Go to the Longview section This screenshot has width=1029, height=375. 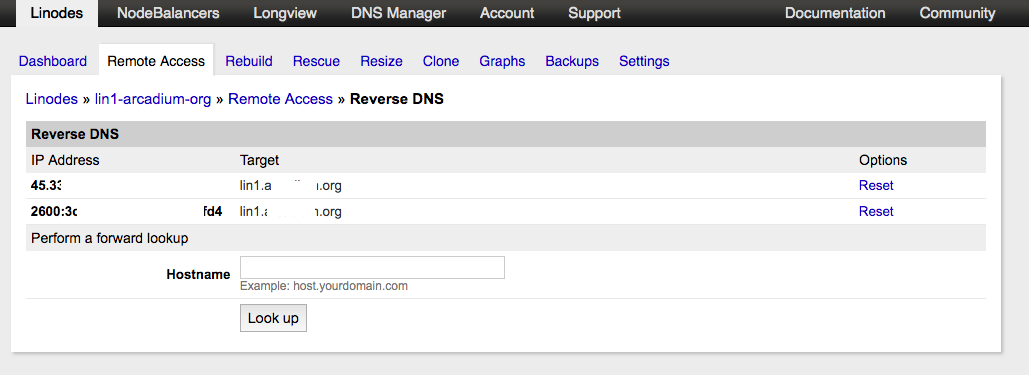285,13
